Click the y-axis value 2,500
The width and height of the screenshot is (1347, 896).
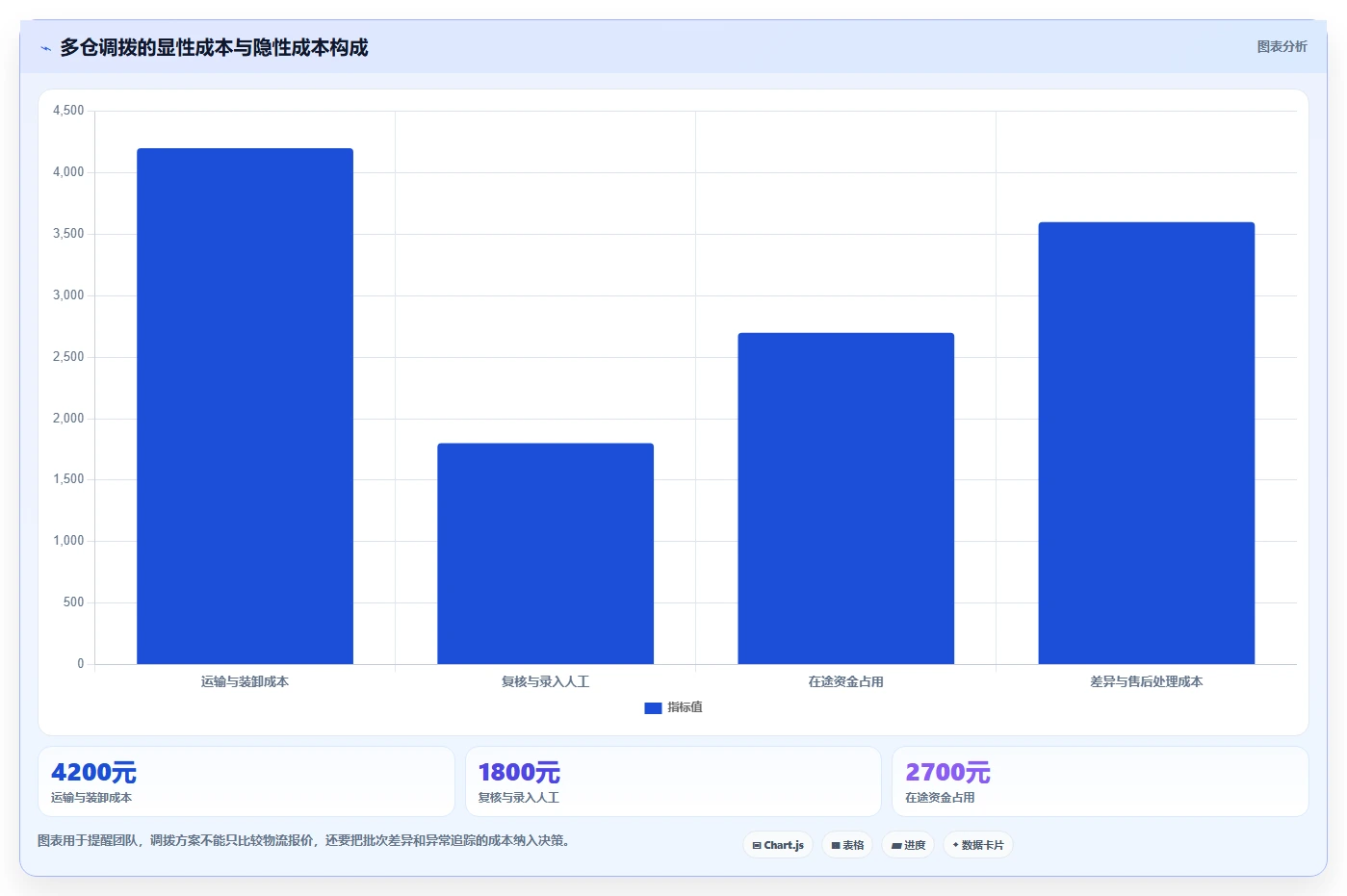68,357
